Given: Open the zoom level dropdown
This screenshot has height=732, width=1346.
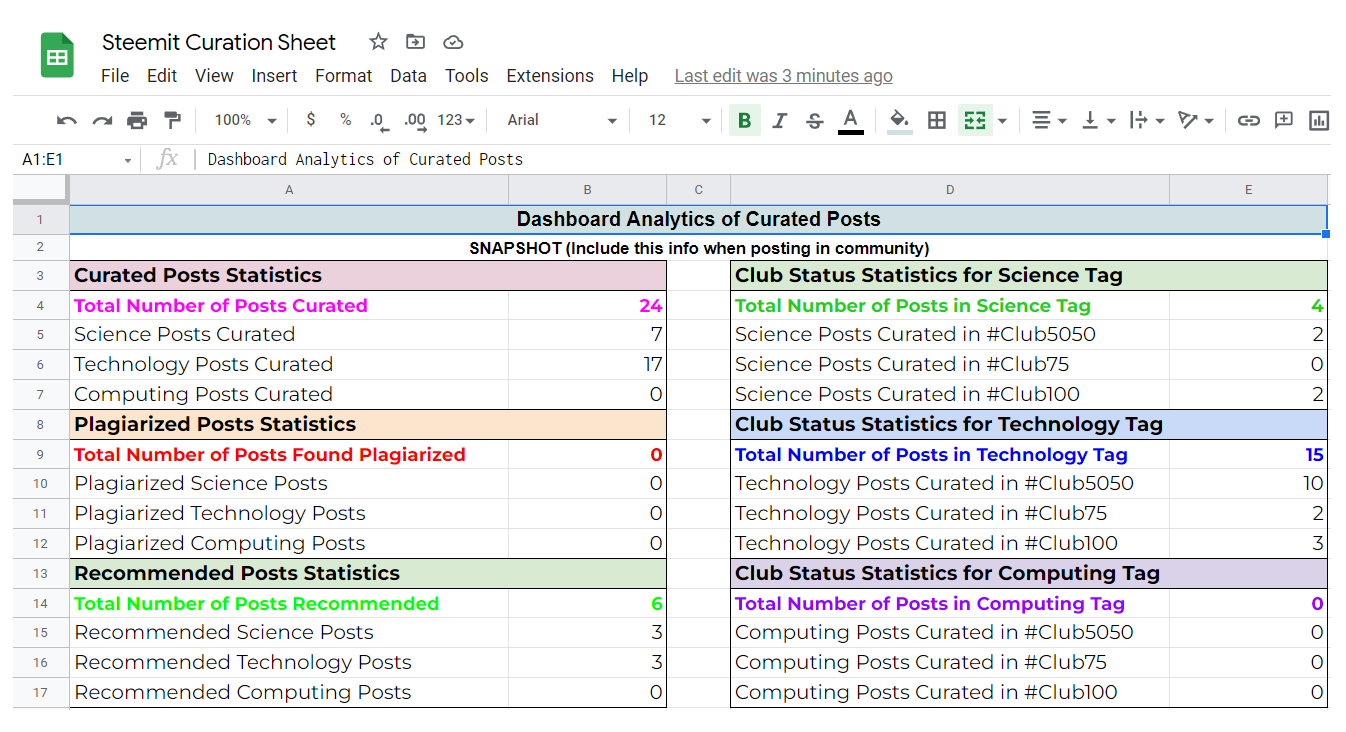Looking at the screenshot, I should (x=245, y=120).
